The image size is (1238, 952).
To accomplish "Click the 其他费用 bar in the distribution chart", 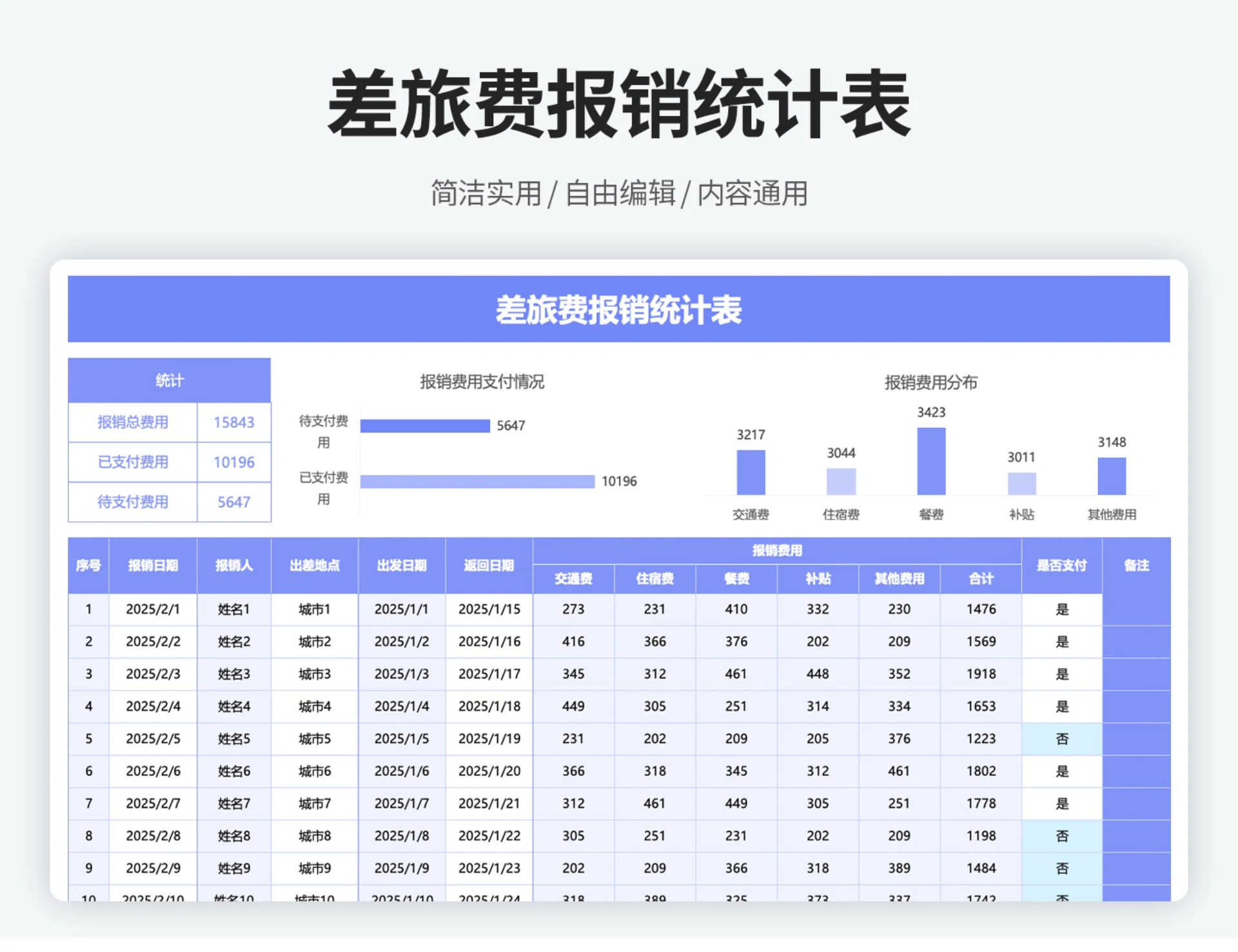I will coord(1112,477).
